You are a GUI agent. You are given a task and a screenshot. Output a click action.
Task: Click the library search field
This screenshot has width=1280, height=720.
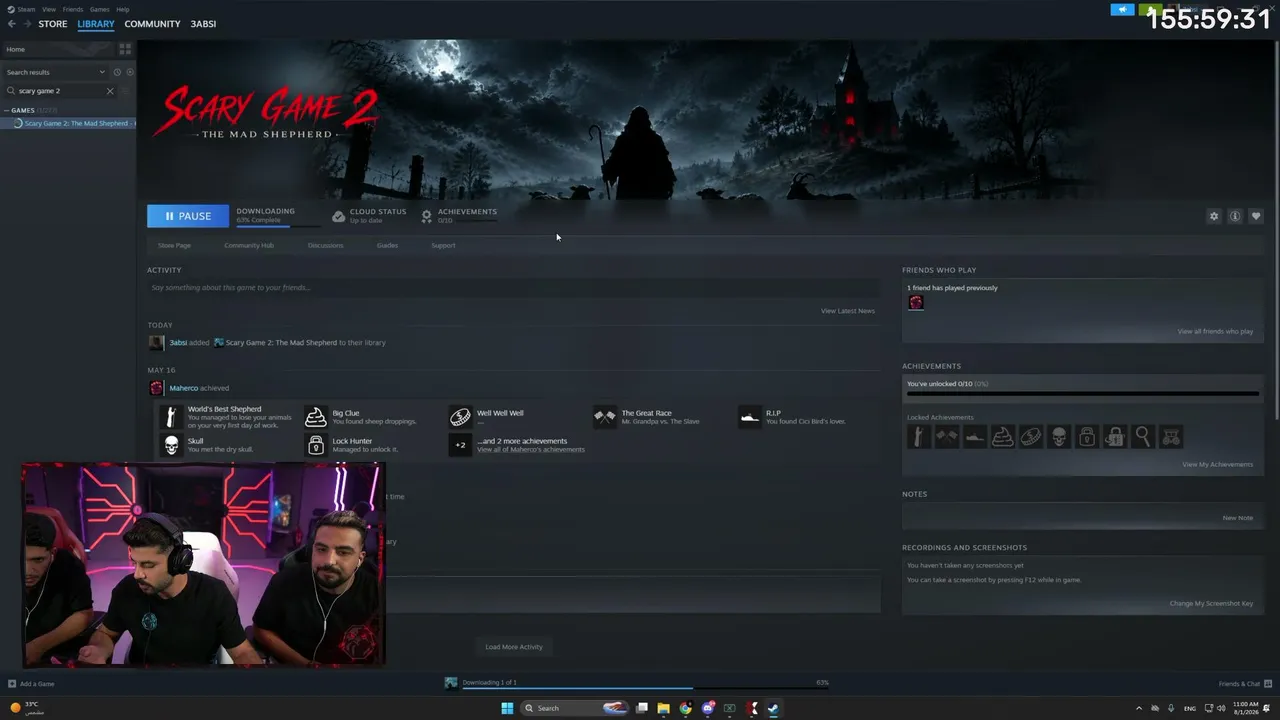60,91
